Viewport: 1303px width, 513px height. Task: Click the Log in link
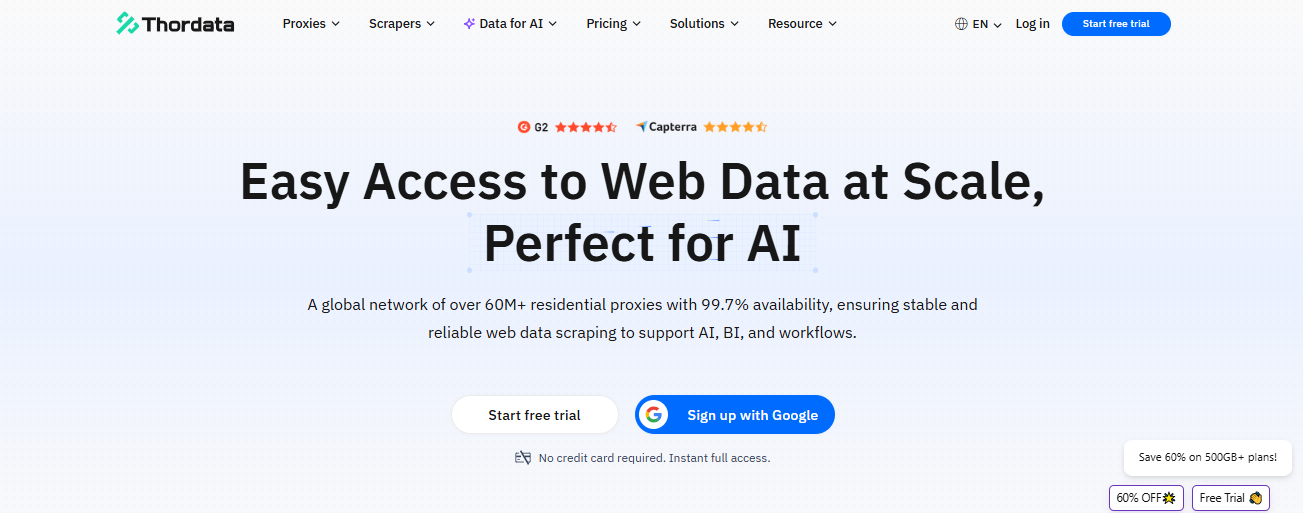1032,24
